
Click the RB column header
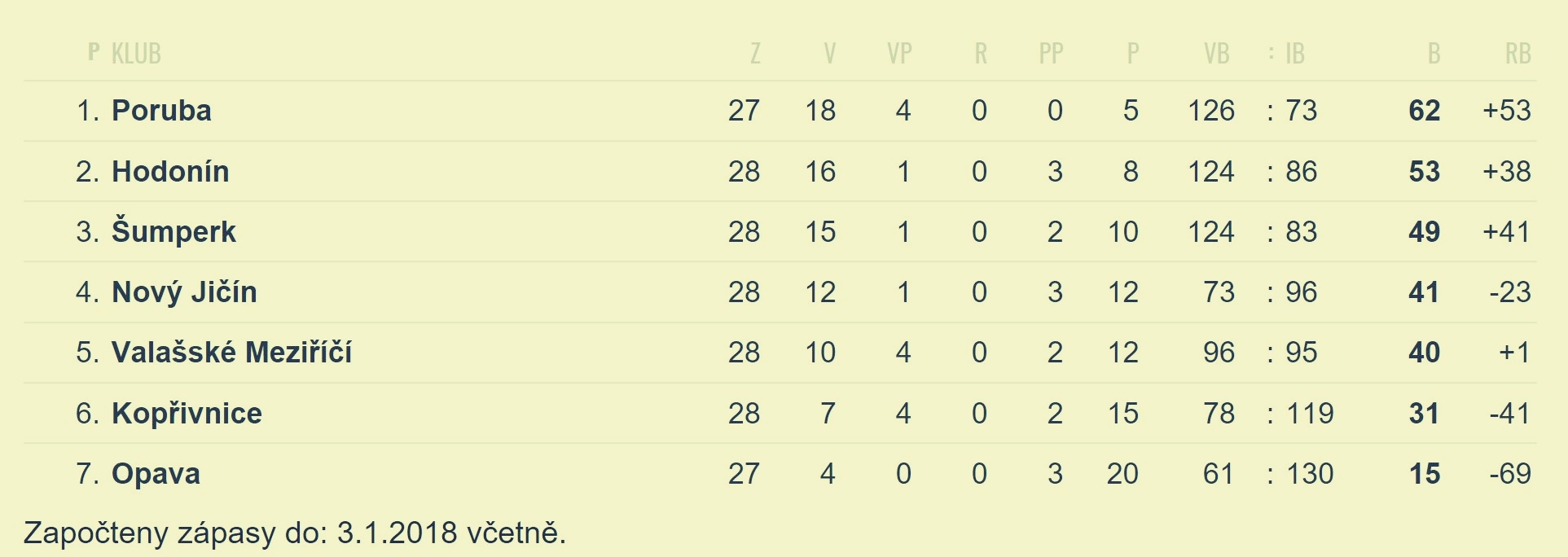point(1517,54)
